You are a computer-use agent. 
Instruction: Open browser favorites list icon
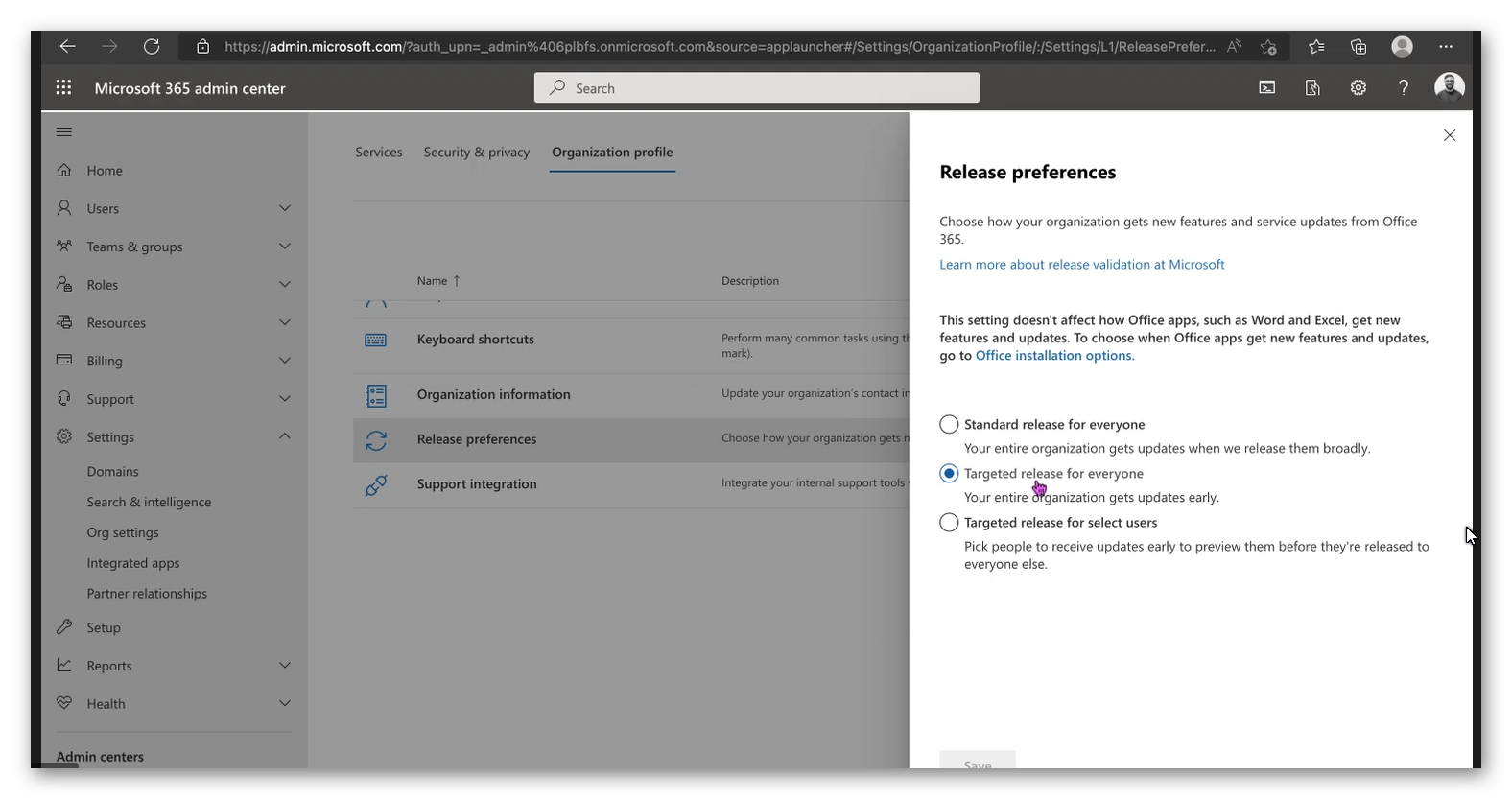(x=1316, y=46)
